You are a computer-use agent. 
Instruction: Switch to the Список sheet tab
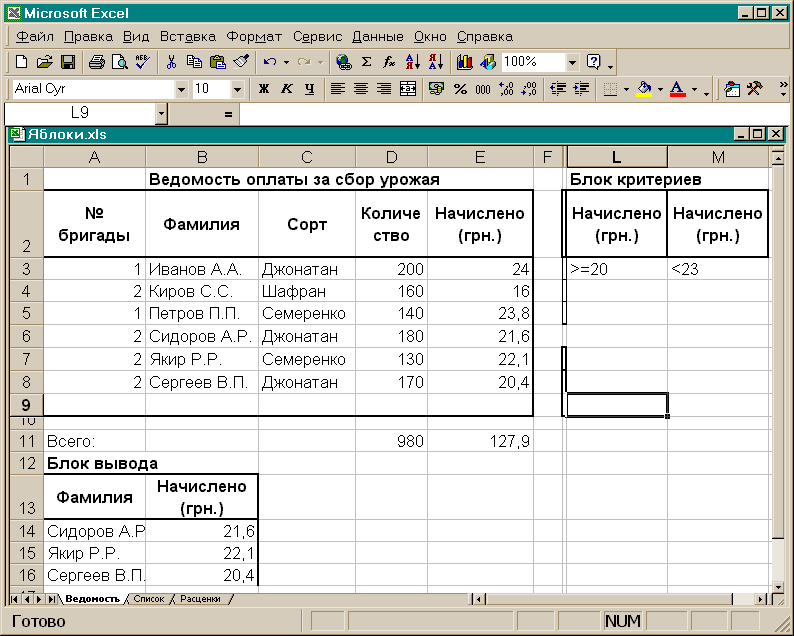click(148, 599)
